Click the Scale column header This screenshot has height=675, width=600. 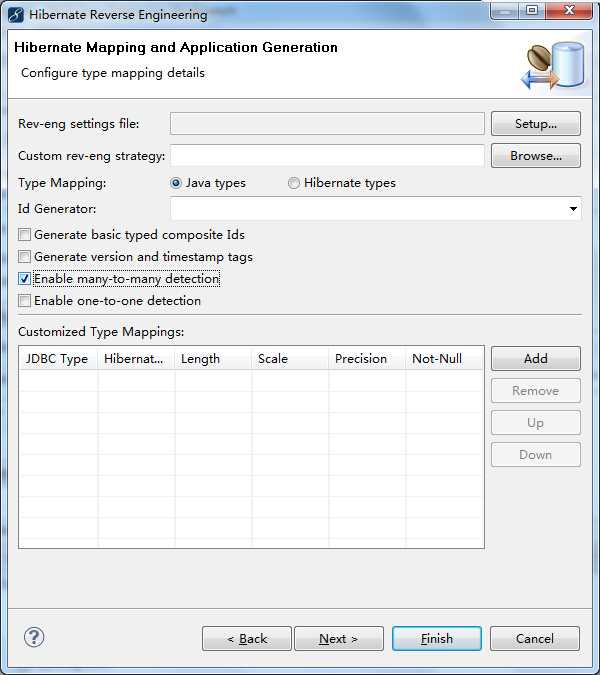coord(291,359)
